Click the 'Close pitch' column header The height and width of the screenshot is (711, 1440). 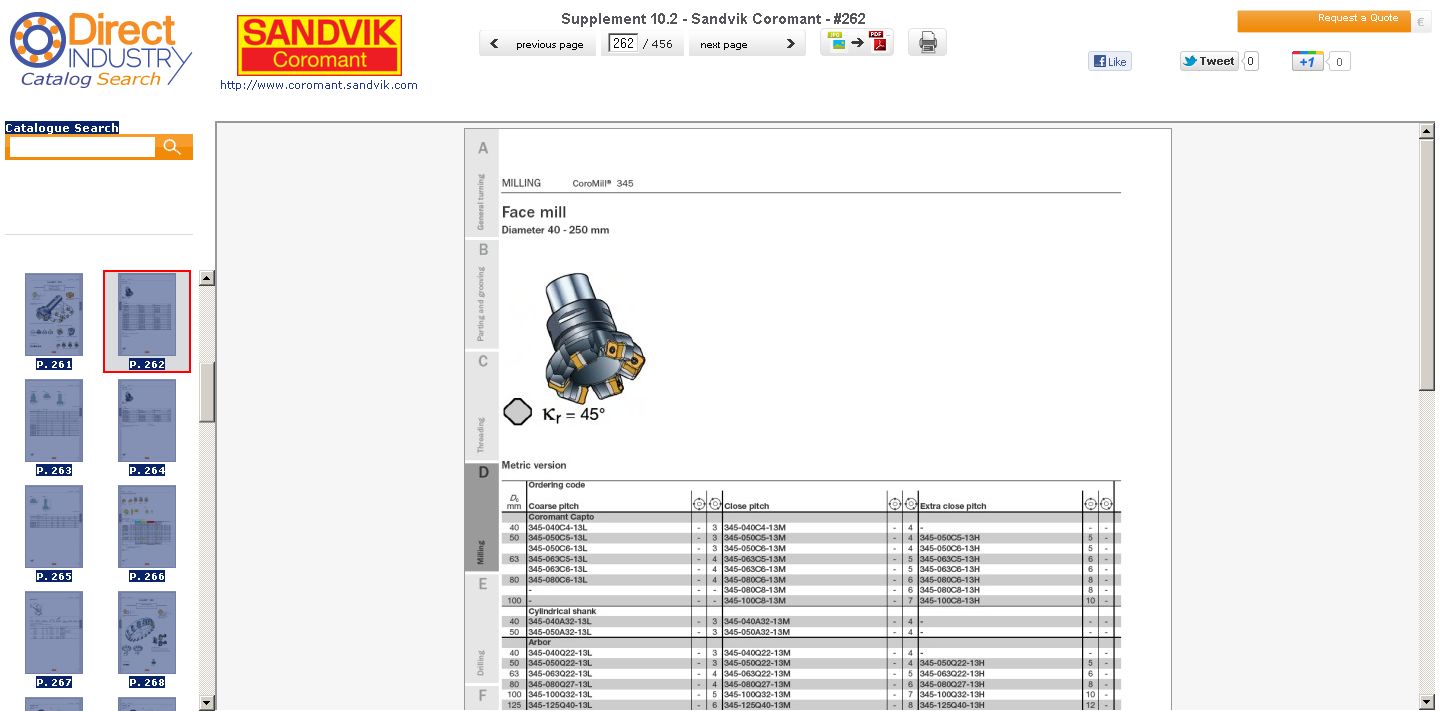(x=747, y=506)
